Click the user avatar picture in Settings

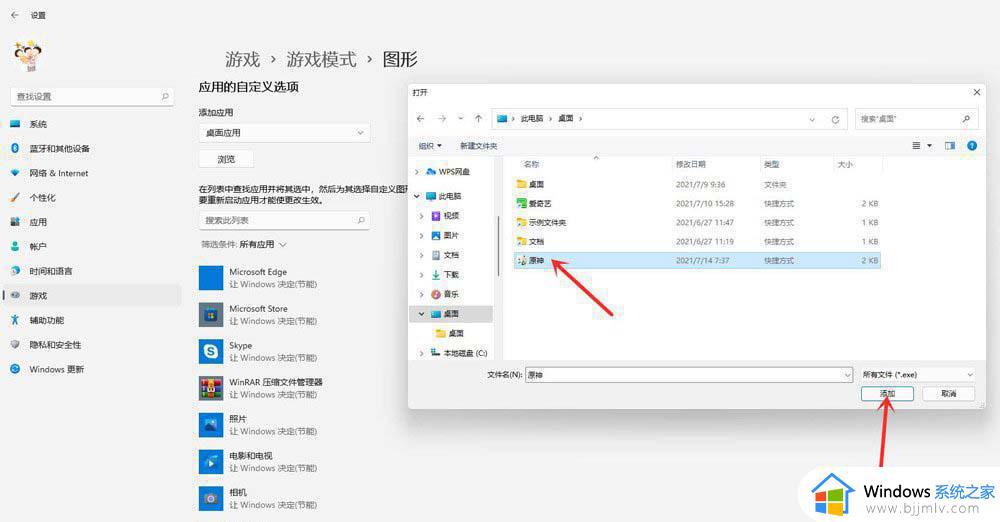27,56
